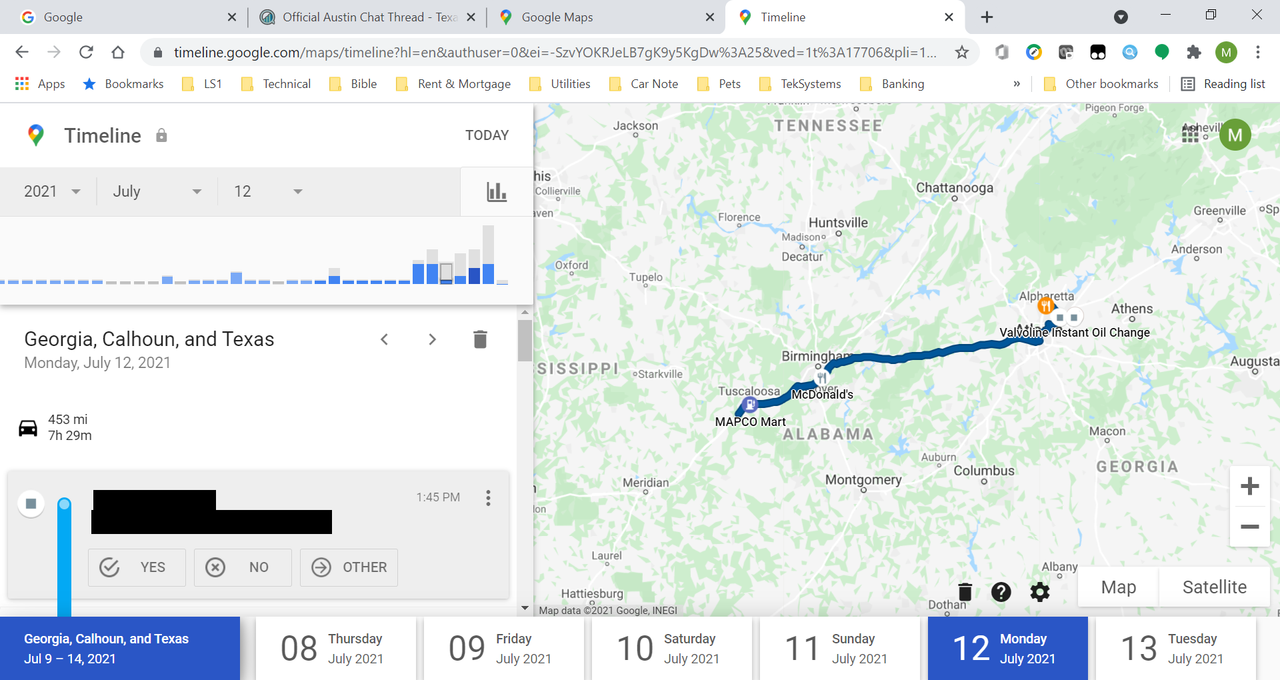Open the Google apps grid on the map

pyautogui.click(x=1190, y=134)
